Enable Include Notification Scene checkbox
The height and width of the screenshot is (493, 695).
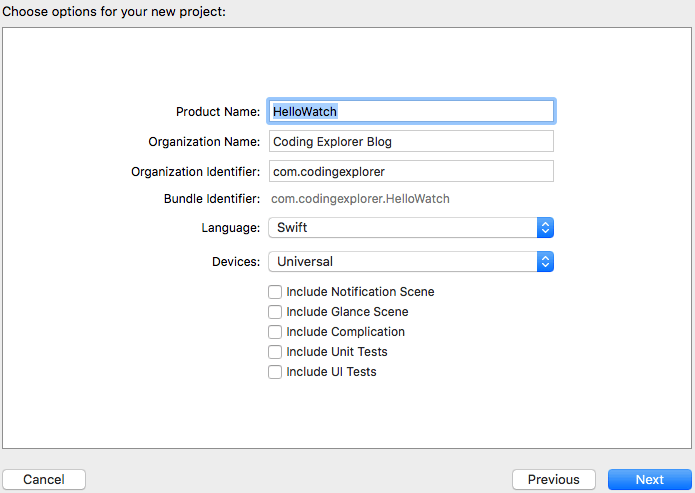click(275, 292)
